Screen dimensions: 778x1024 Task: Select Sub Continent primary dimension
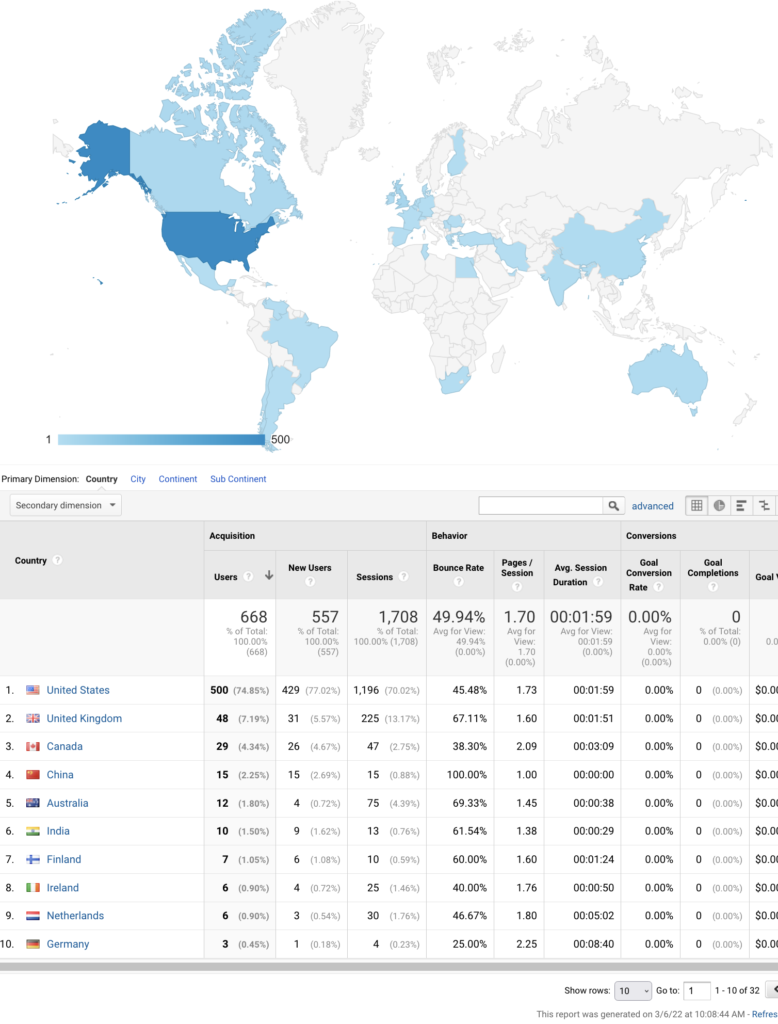coord(238,479)
